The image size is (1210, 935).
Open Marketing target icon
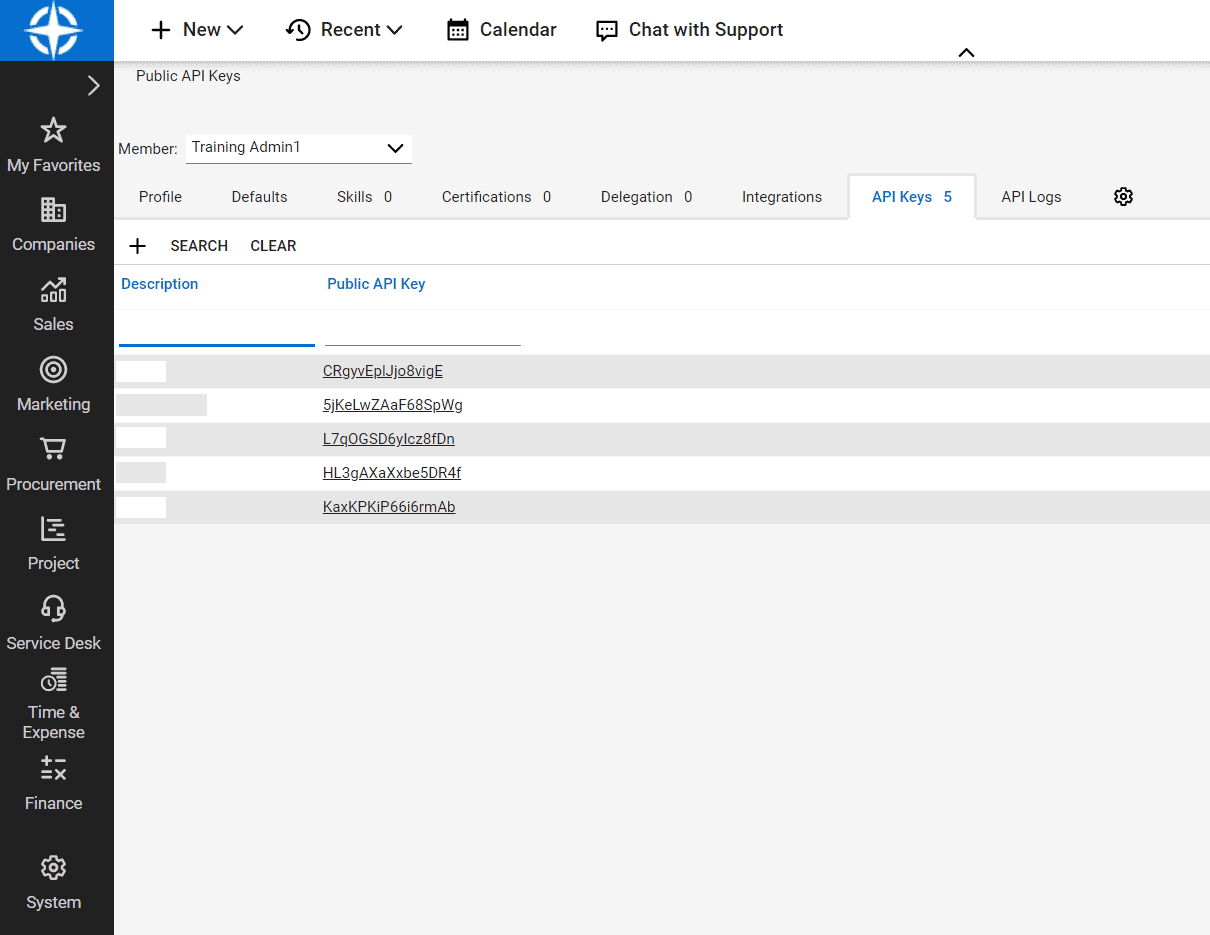(53, 370)
